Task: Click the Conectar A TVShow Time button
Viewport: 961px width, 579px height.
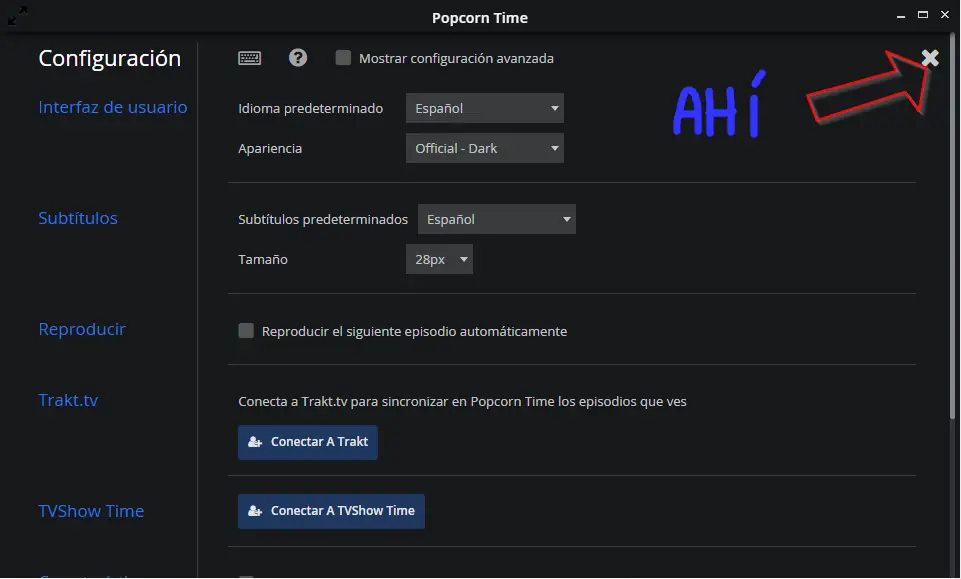Action: pyautogui.click(x=331, y=511)
